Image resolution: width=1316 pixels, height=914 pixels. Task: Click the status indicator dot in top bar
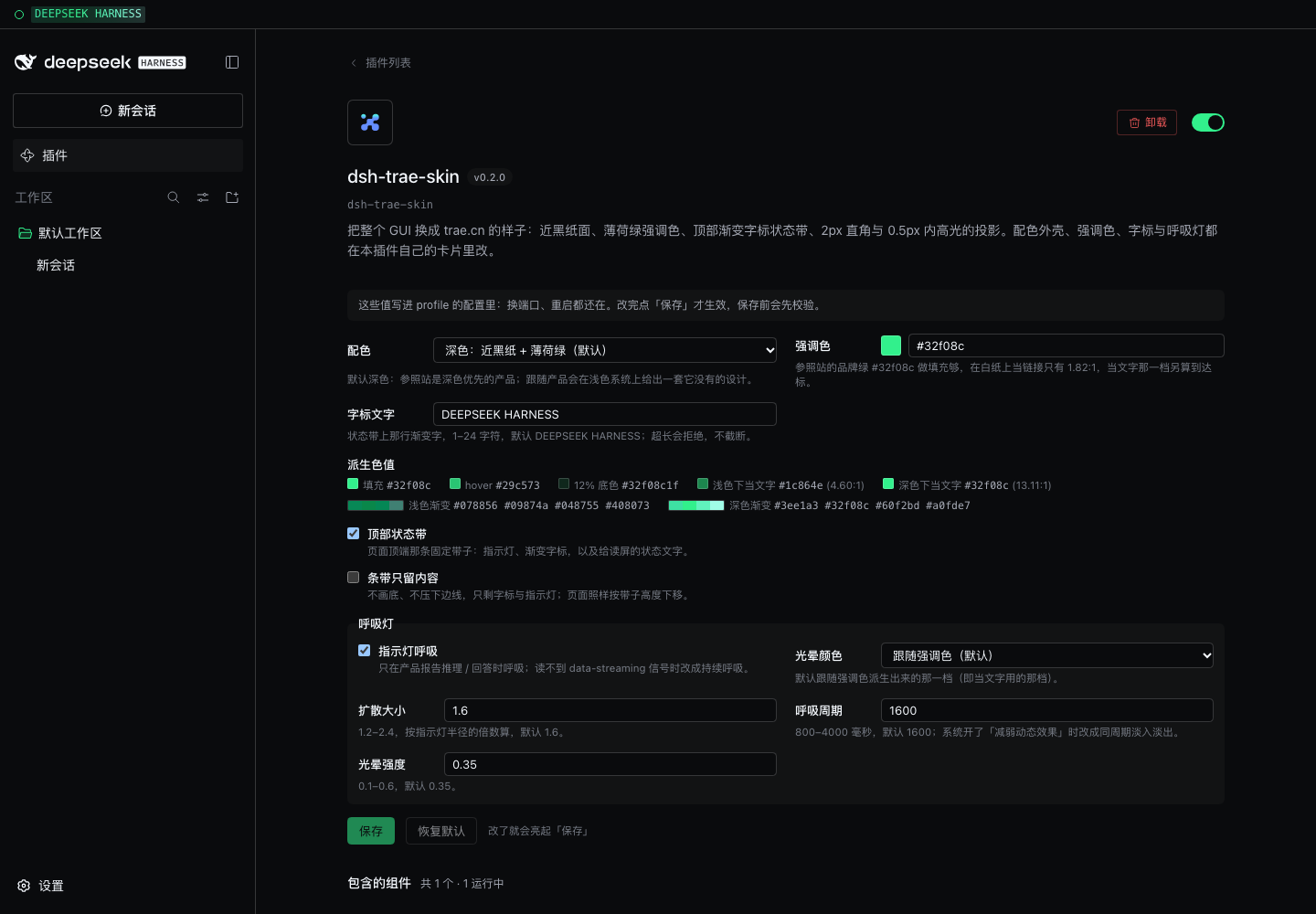pos(19,15)
